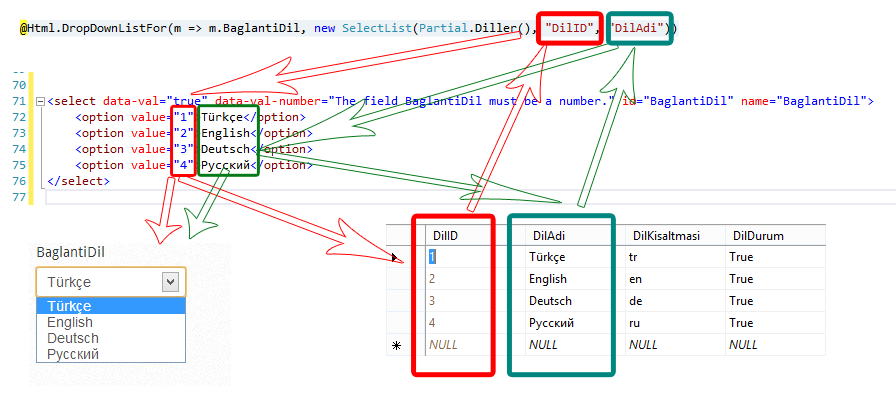Click Html.DropDownListFor in the Razor line
The height and width of the screenshot is (398, 896).
(97, 27)
